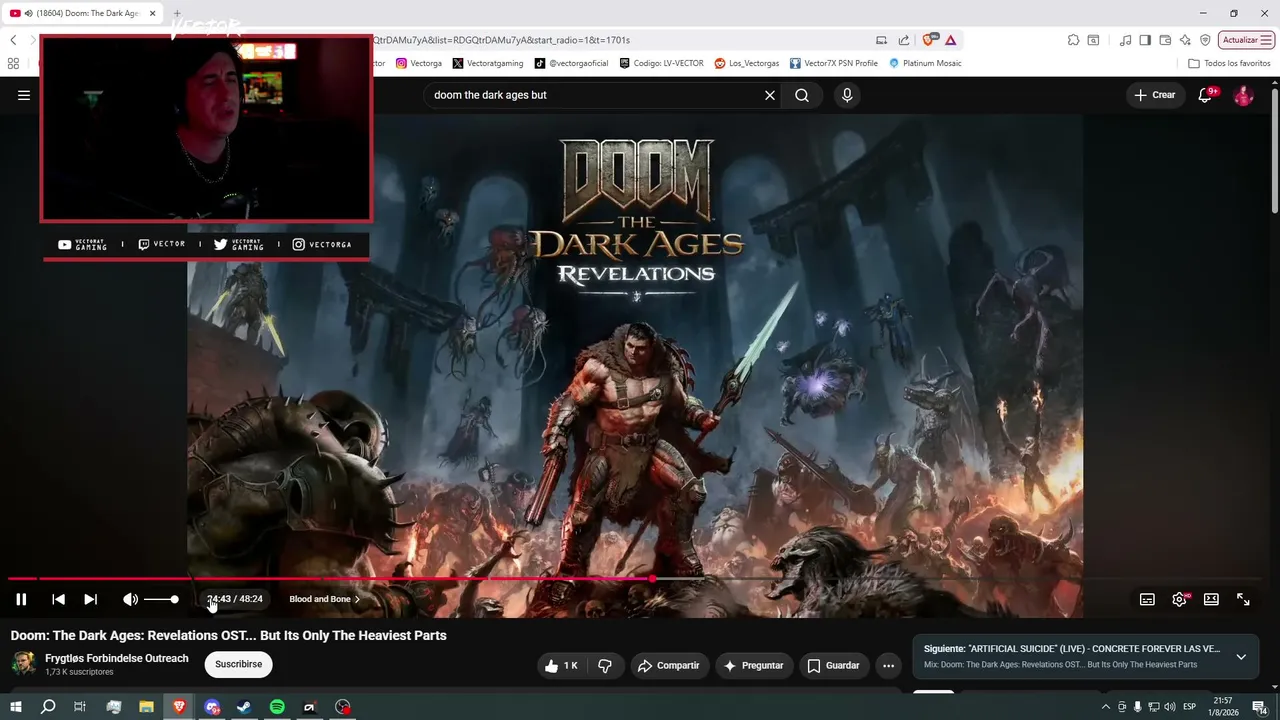The image size is (1280, 720).
Task: Open the YouTube account avatar menu
Action: pos(1244,95)
